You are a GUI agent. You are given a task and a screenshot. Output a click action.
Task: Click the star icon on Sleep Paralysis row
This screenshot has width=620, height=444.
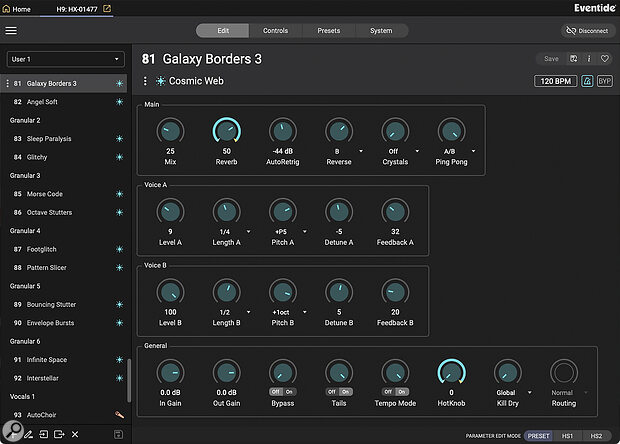tap(119, 139)
